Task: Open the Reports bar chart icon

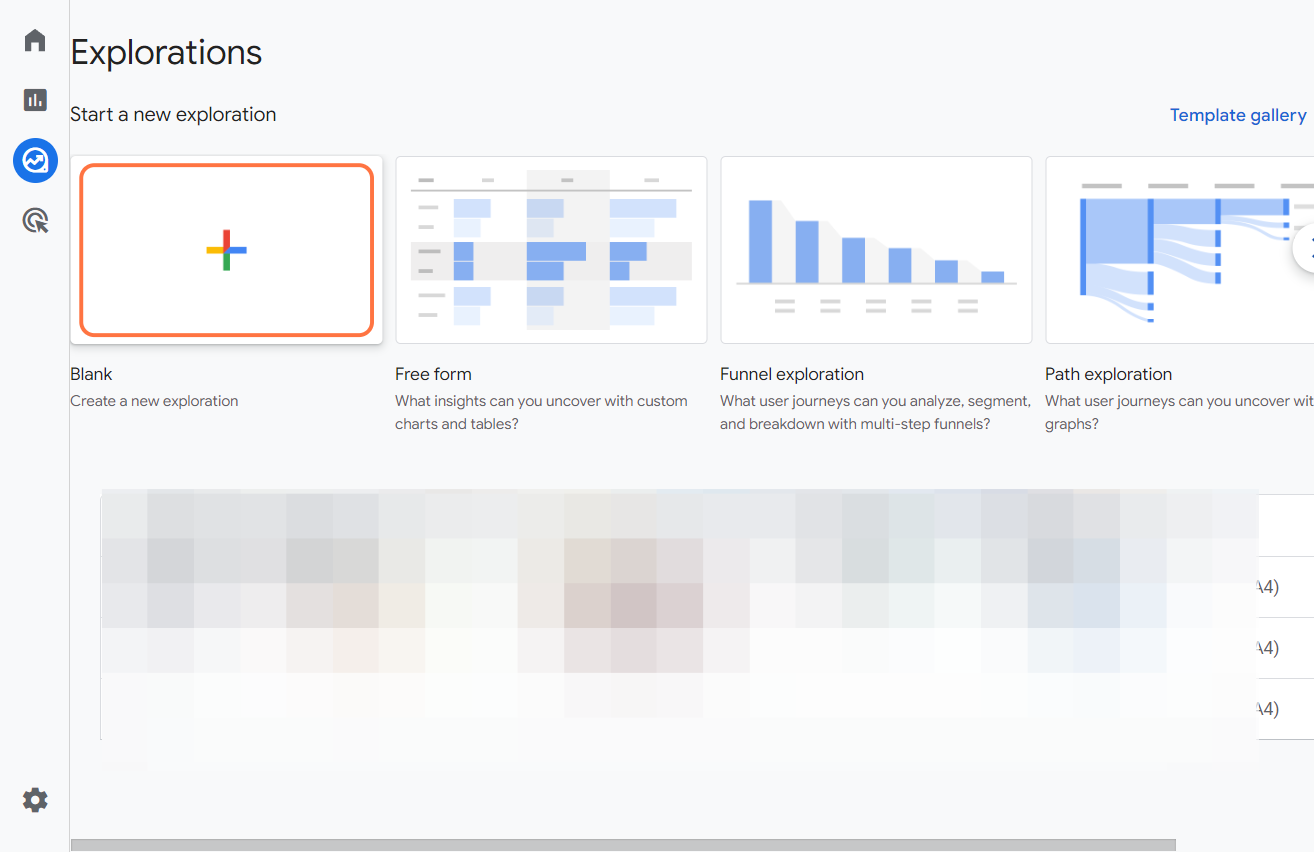Action: (x=35, y=100)
